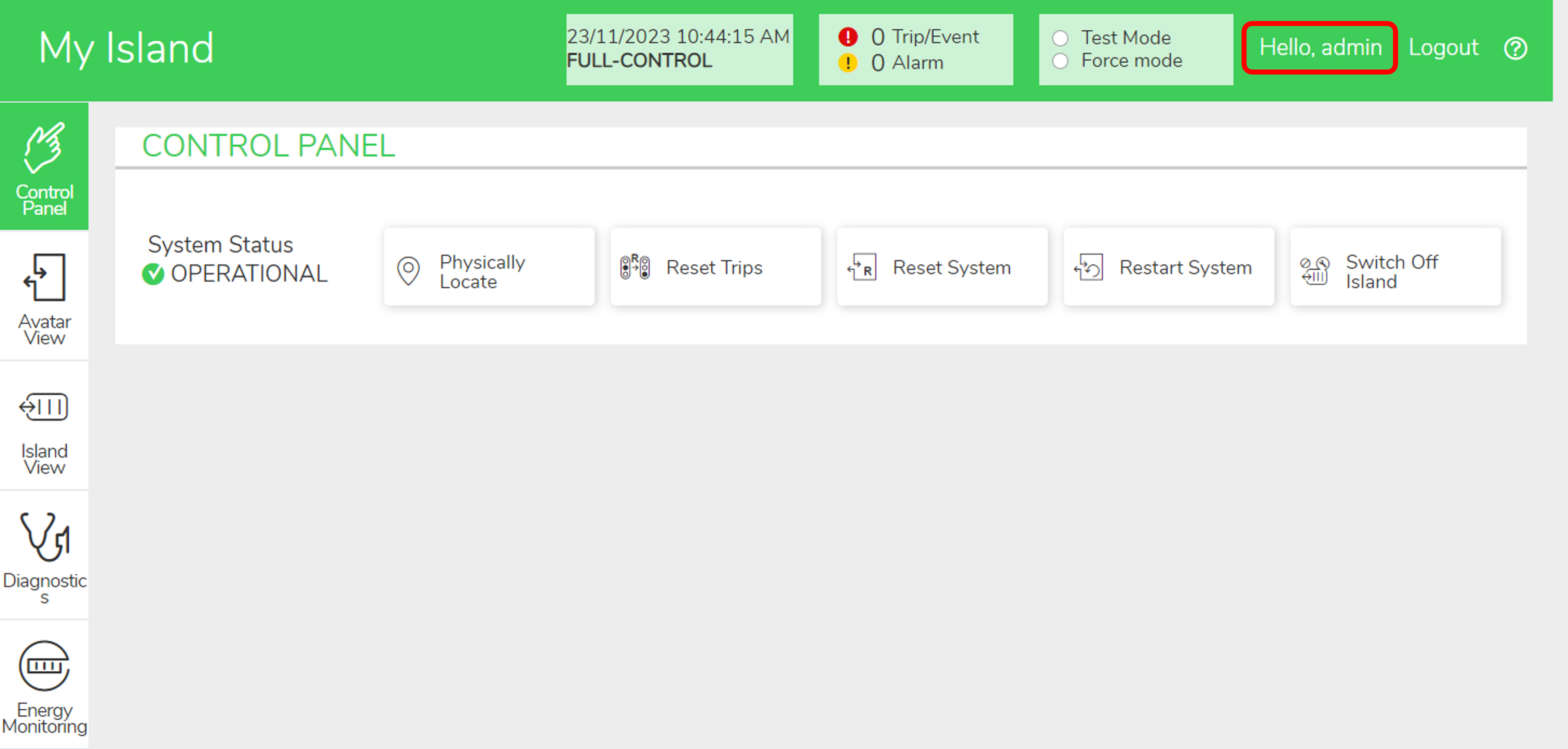Click the Physically Locate pin icon
This screenshot has height=749, width=1568.
408,270
